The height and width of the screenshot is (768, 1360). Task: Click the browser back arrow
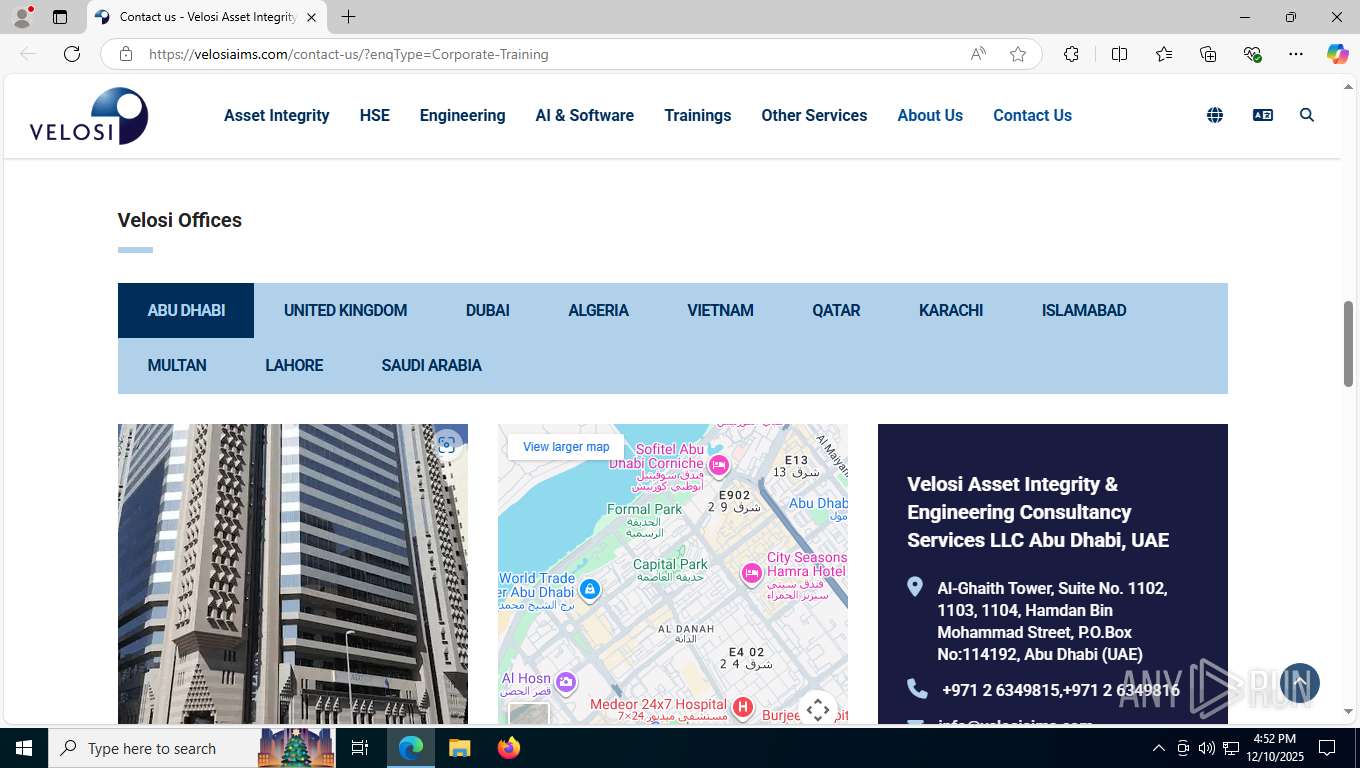pos(28,54)
